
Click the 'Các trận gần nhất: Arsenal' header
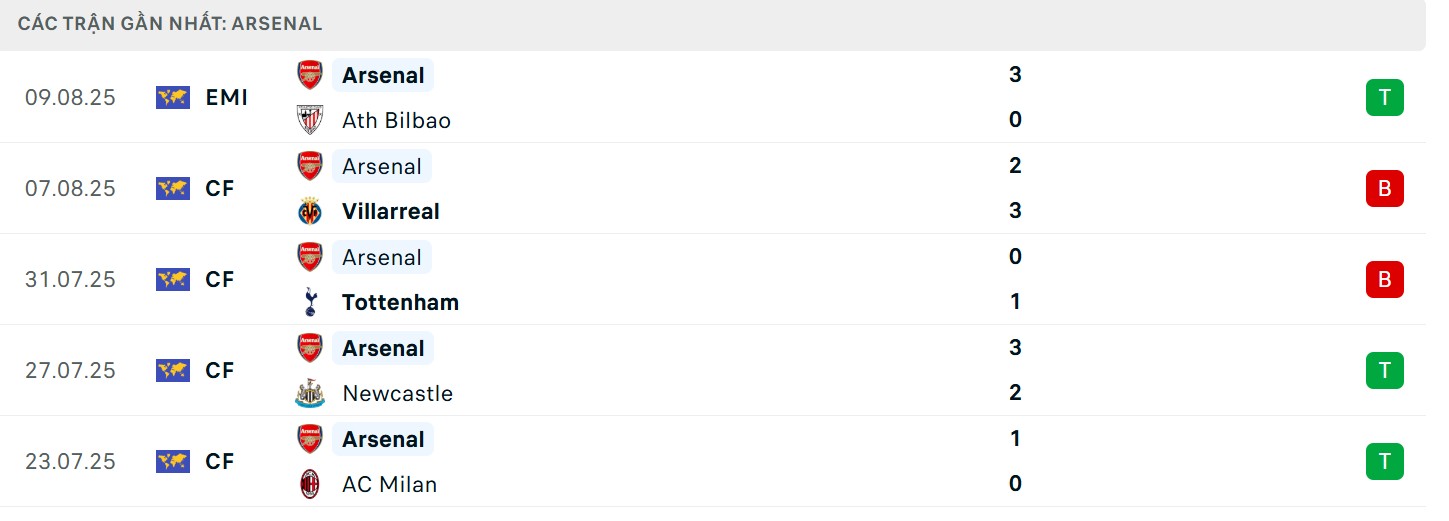pos(170,23)
